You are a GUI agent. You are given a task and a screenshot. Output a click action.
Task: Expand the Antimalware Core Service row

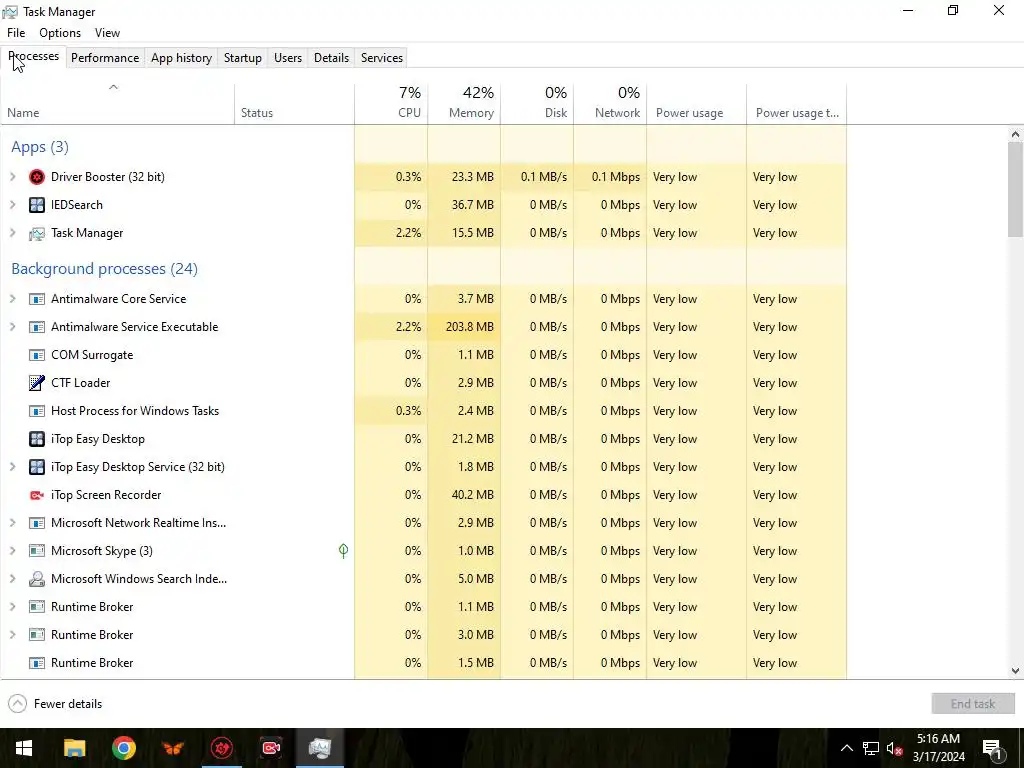coord(12,299)
